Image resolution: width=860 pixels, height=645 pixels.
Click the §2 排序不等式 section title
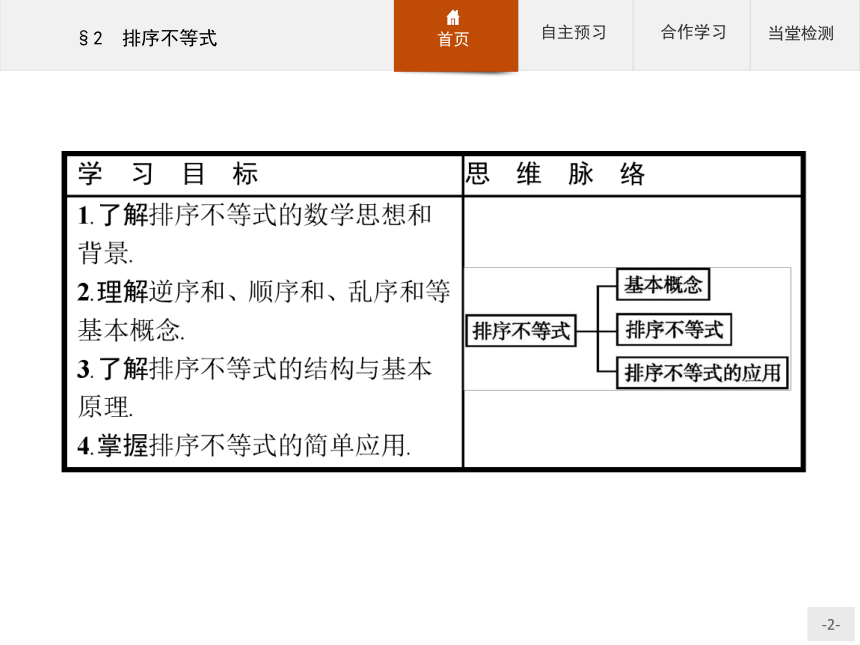(x=148, y=38)
